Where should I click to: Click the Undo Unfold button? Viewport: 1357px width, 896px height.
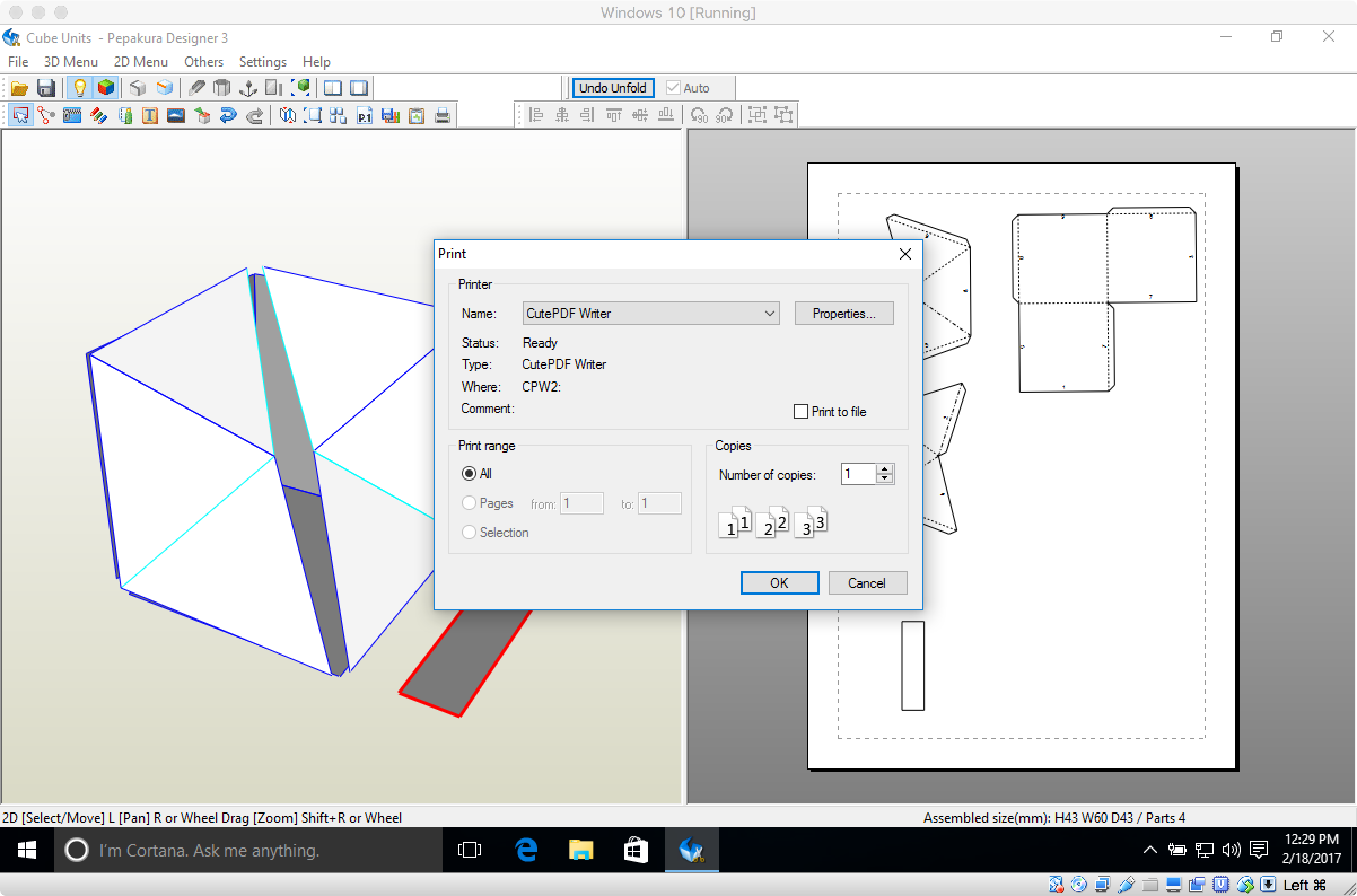[611, 87]
